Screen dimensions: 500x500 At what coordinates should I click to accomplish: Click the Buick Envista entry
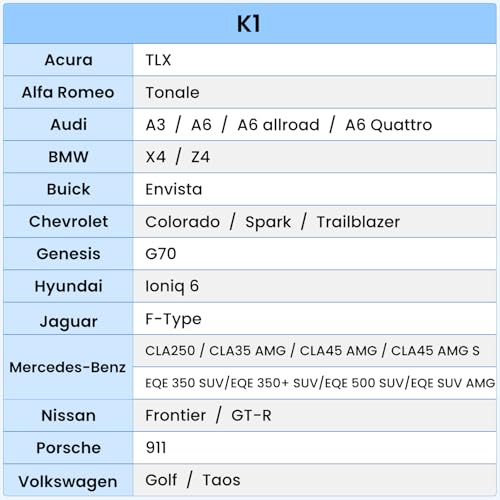(x=174, y=189)
